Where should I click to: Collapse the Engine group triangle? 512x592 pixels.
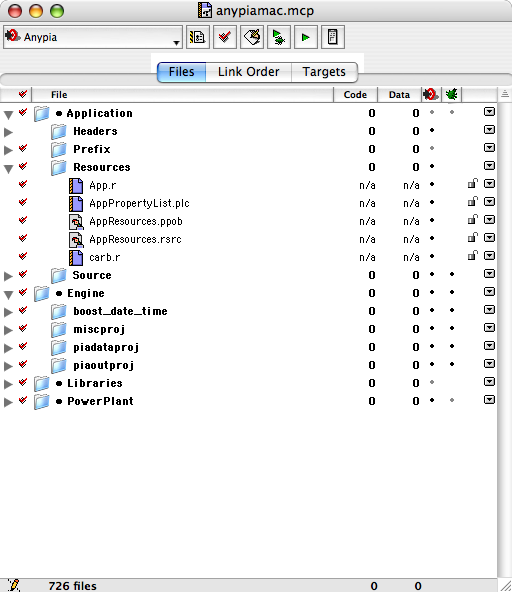point(8,294)
